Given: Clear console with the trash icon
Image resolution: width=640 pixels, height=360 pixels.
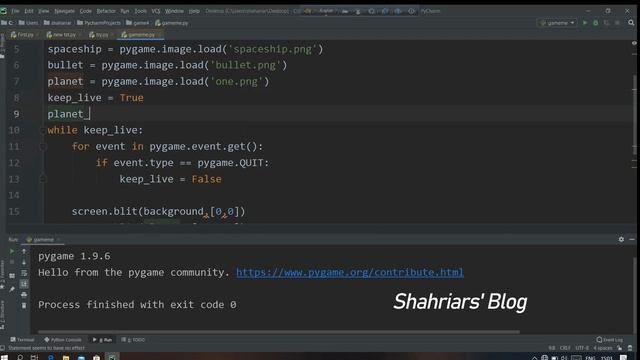Looking at the screenshot, I should (24, 305).
